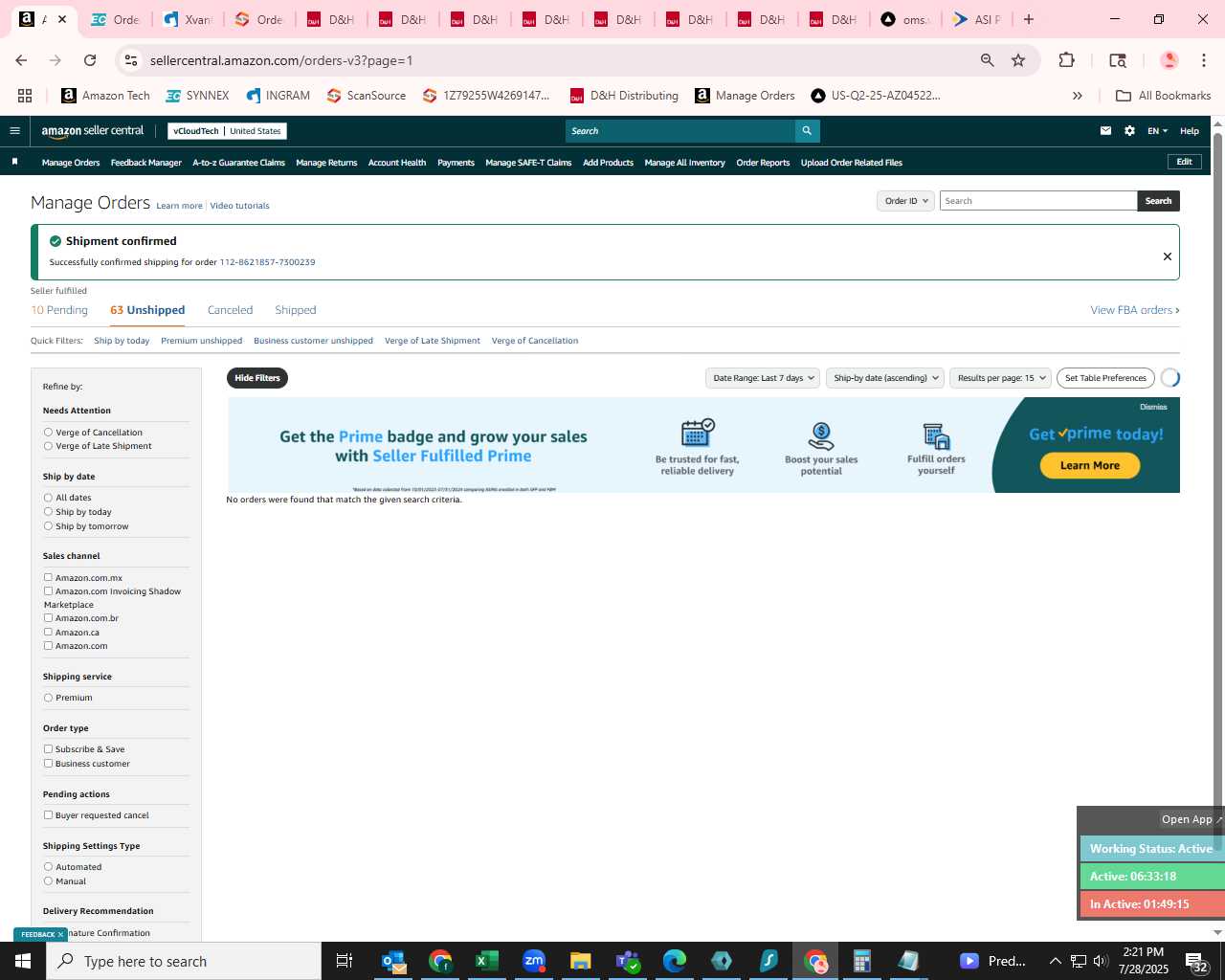Open order link 112-8621857-7300239
This screenshot has width=1225, height=980.
click(x=267, y=262)
